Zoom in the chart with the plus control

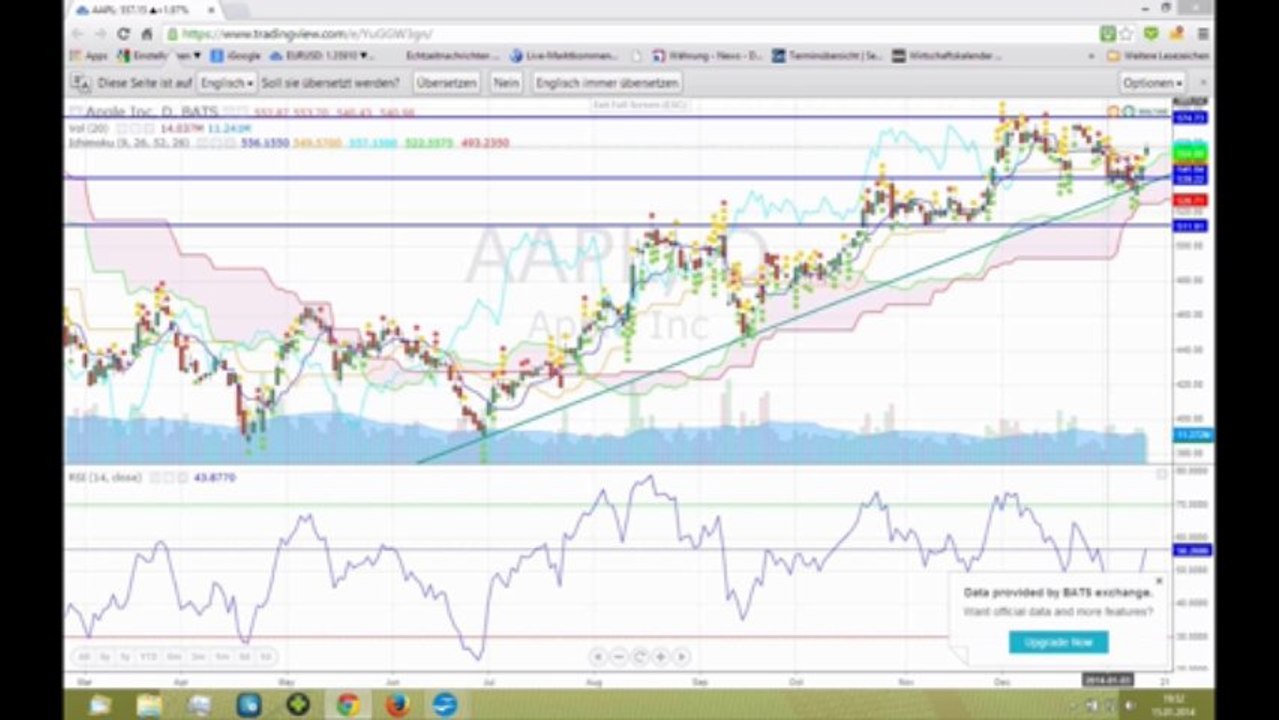point(660,657)
